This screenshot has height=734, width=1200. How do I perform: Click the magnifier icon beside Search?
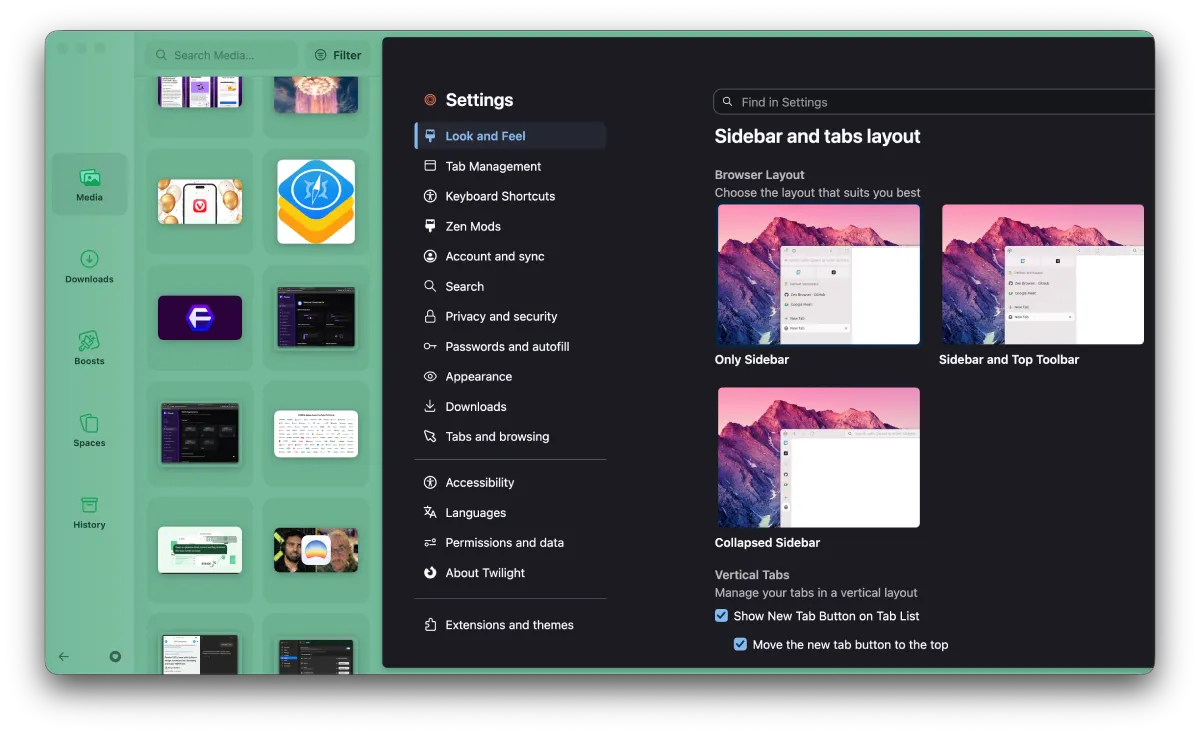(430, 286)
